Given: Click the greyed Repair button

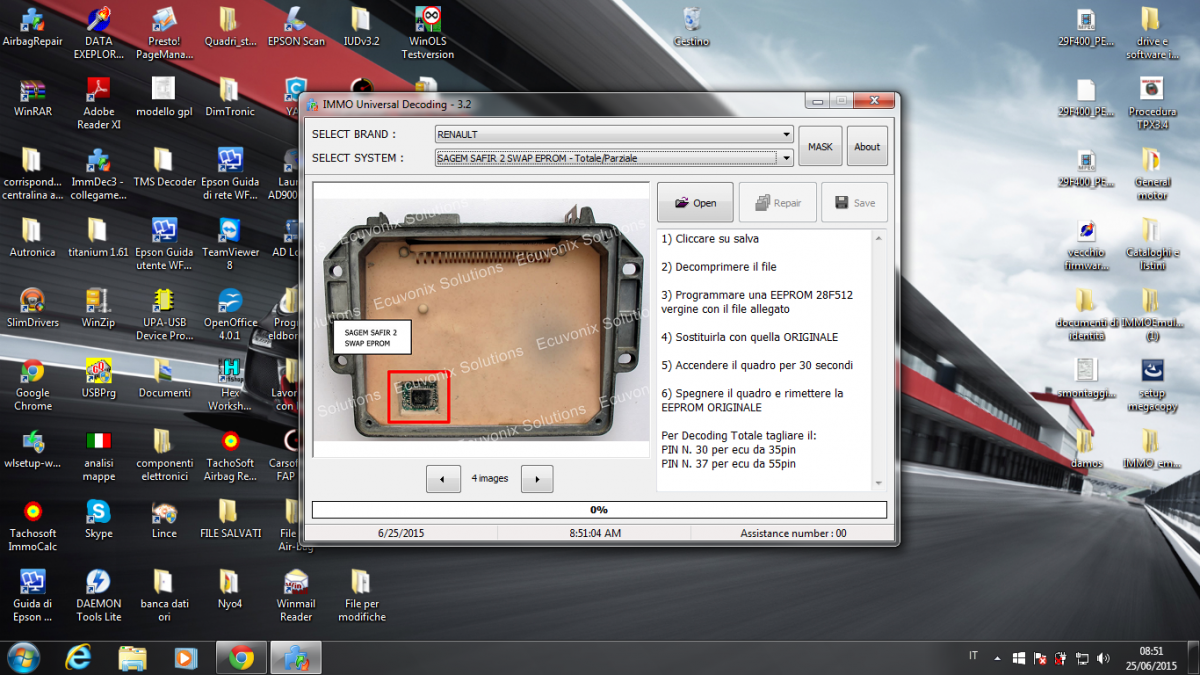Looking at the screenshot, I should [x=777, y=203].
